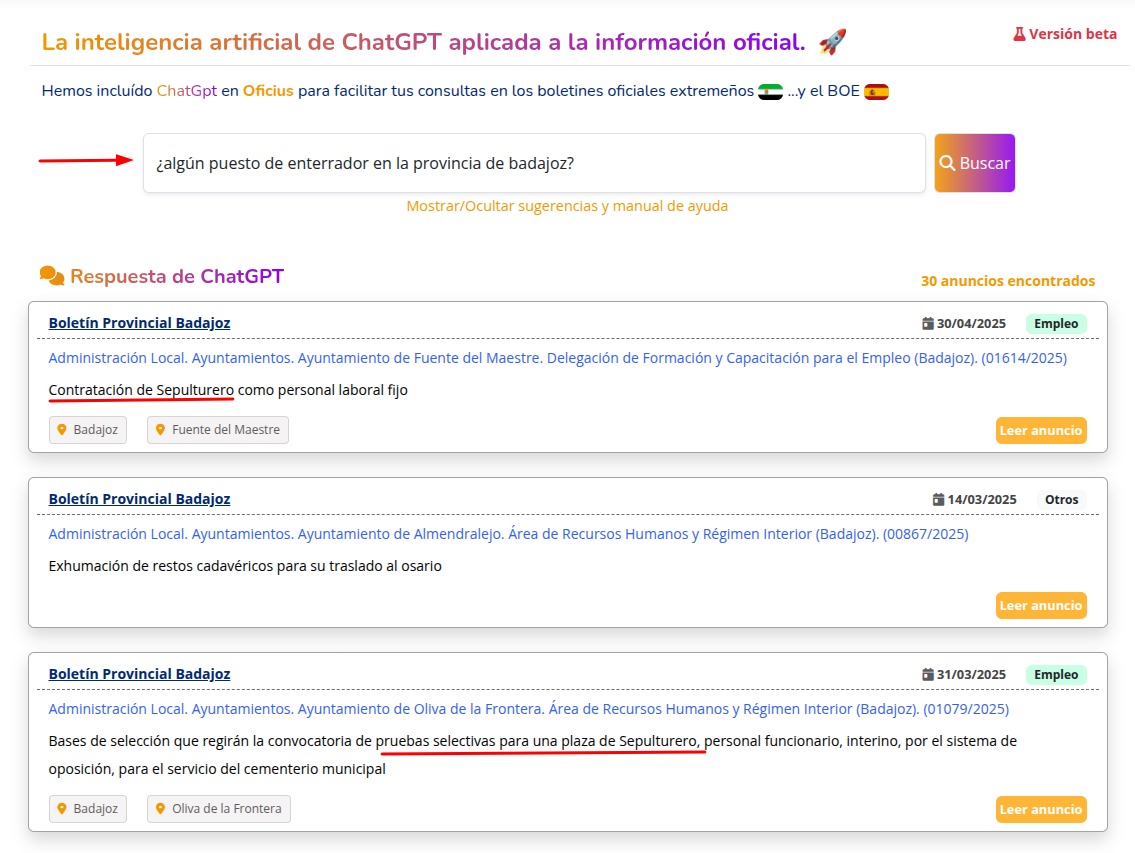1135x853 pixels.
Task: Click the chat bubbles icon by Respuesta de ChatGPT
Action: point(51,276)
